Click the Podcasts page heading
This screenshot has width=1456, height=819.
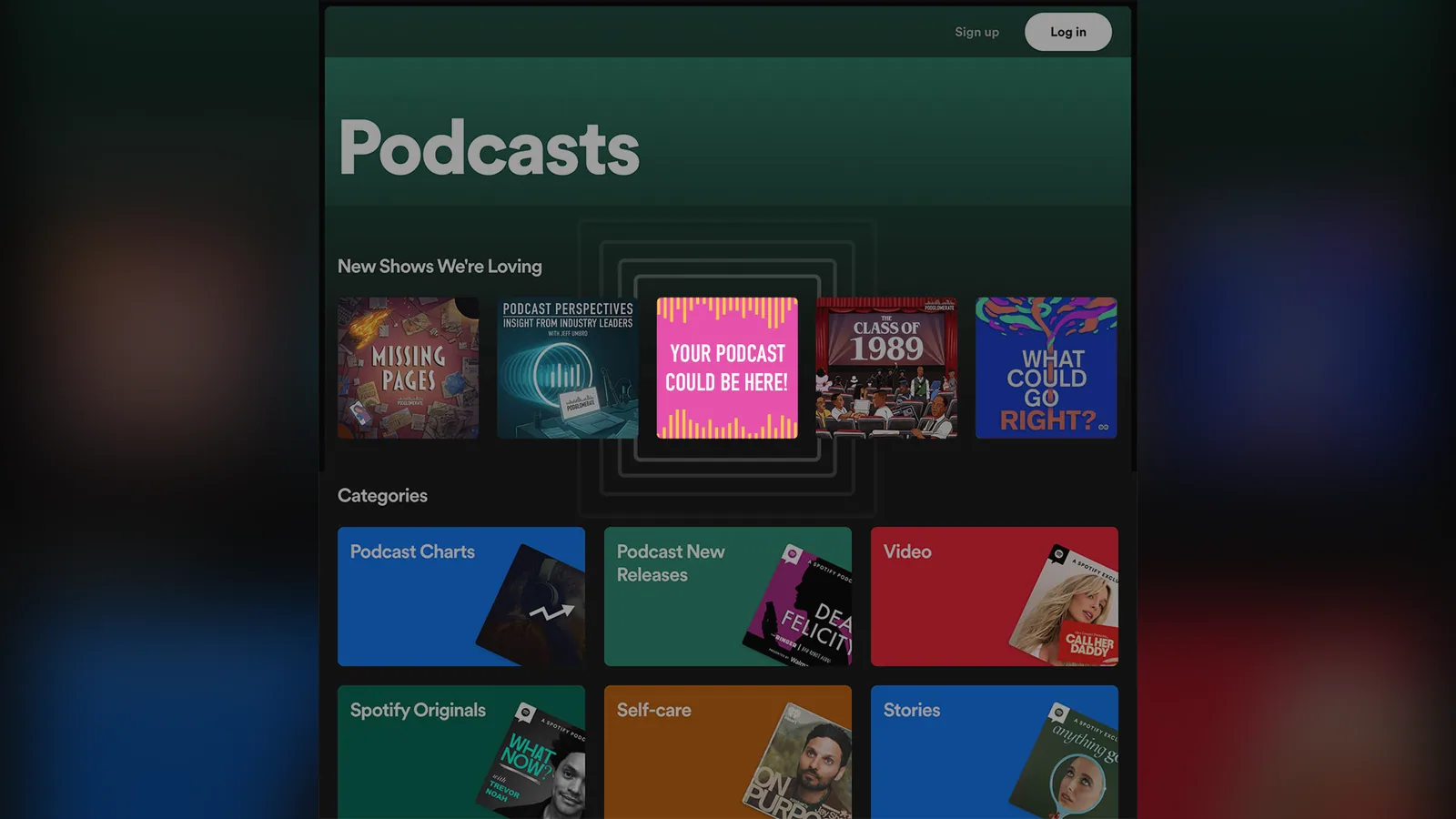click(x=490, y=148)
